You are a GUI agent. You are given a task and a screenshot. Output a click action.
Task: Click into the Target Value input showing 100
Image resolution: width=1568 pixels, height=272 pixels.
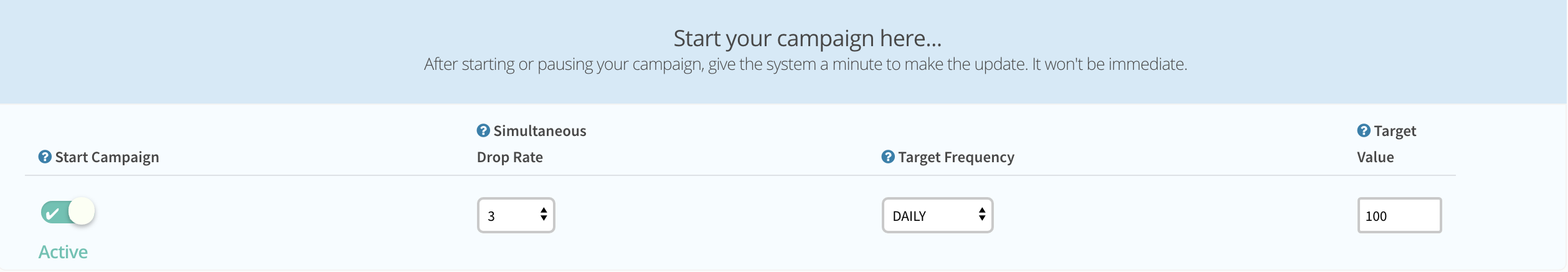click(1399, 215)
